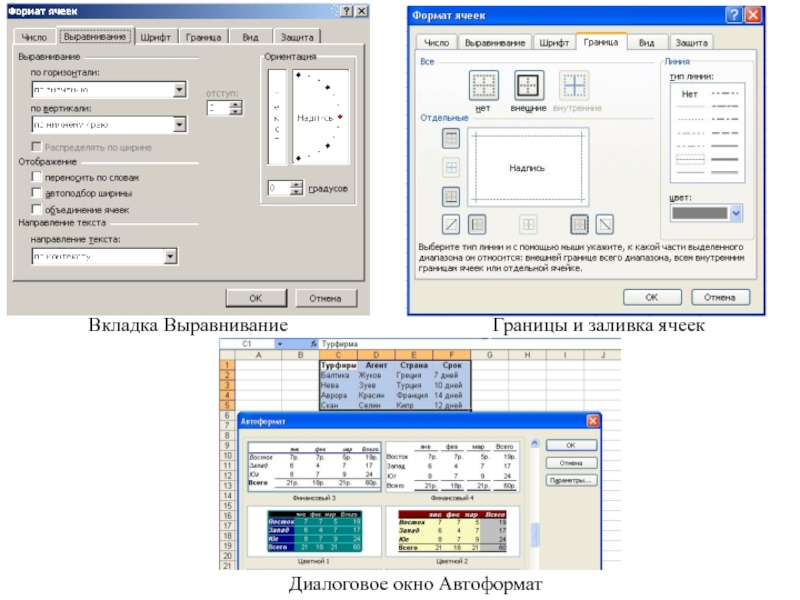Screen dimensions: 800x600
Task: Click column header G in spreadsheet
Action: click(489, 355)
